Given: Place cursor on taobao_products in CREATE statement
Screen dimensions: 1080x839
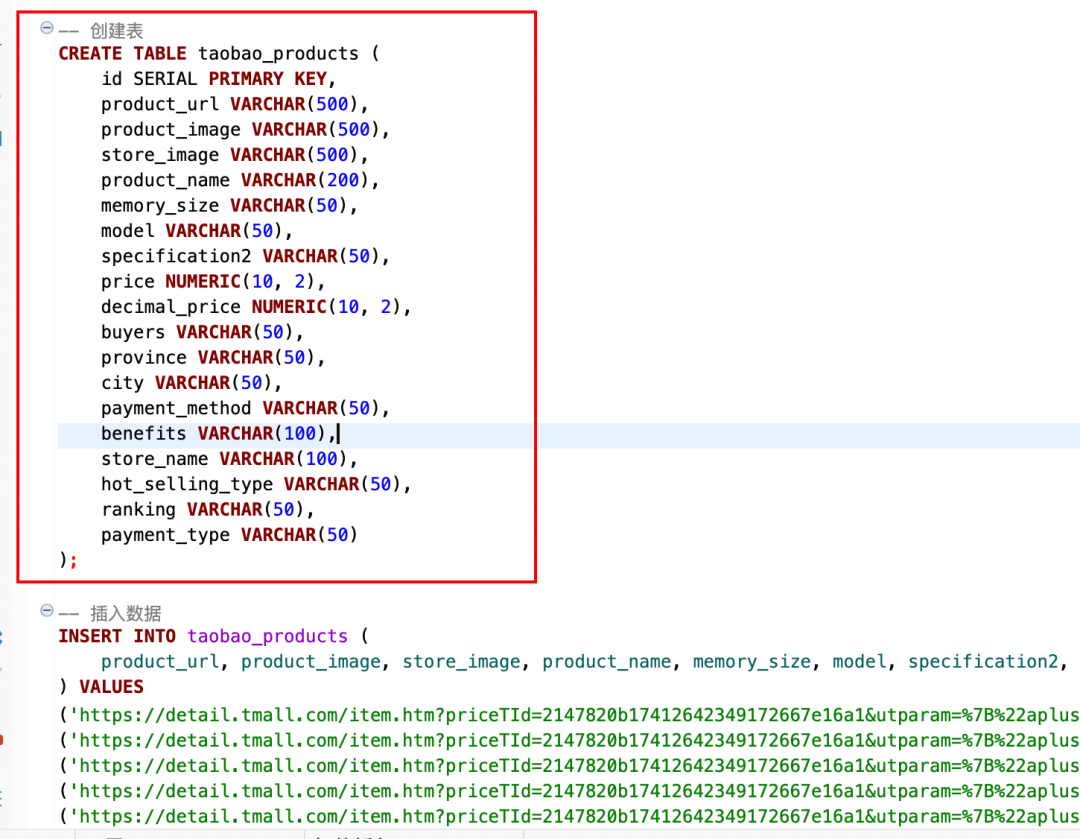Looking at the screenshot, I should click(x=277, y=54).
